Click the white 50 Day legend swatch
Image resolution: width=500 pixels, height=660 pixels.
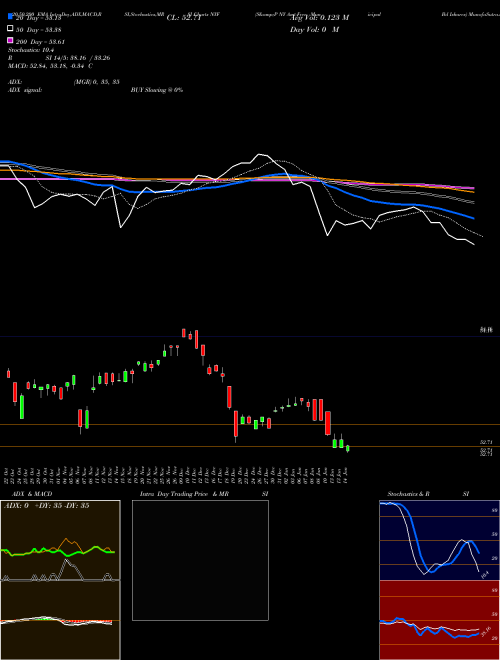coord(10,29)
